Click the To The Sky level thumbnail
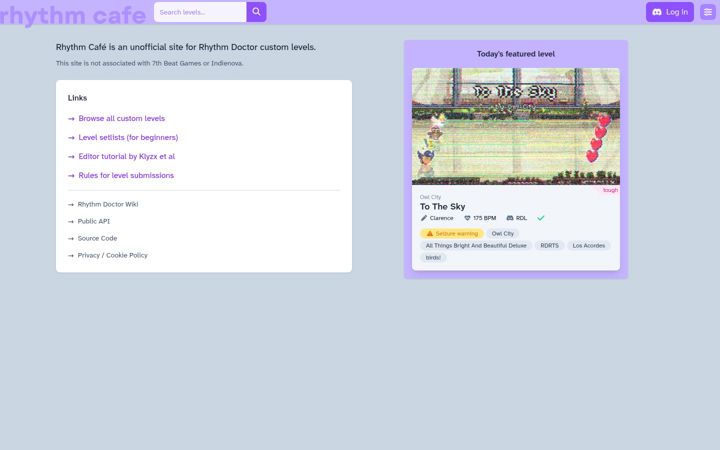The width and height of the screenshot is (720, 450). [516, 126]
